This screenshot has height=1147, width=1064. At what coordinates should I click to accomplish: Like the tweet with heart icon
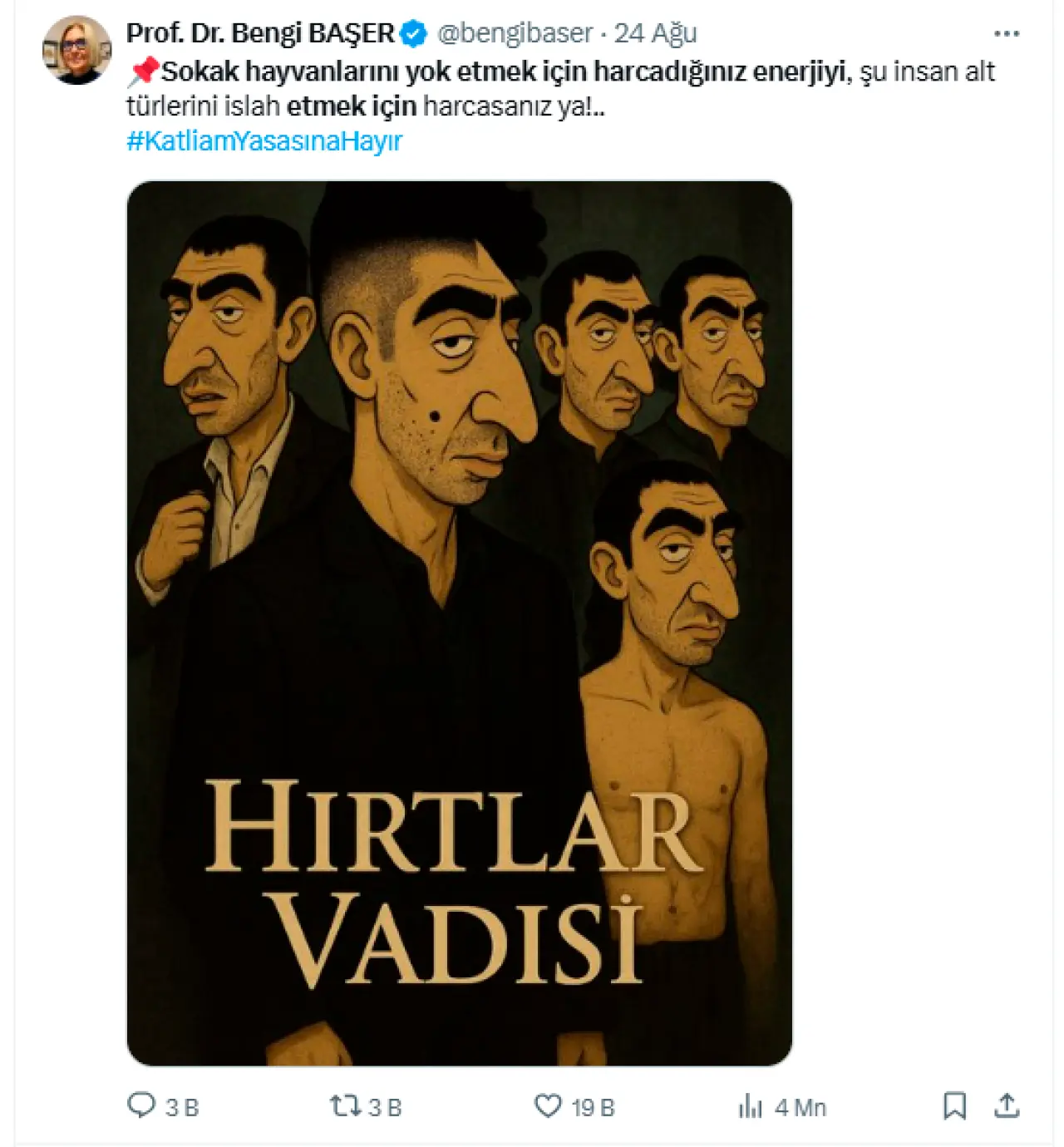click(x=548, y=1105)
